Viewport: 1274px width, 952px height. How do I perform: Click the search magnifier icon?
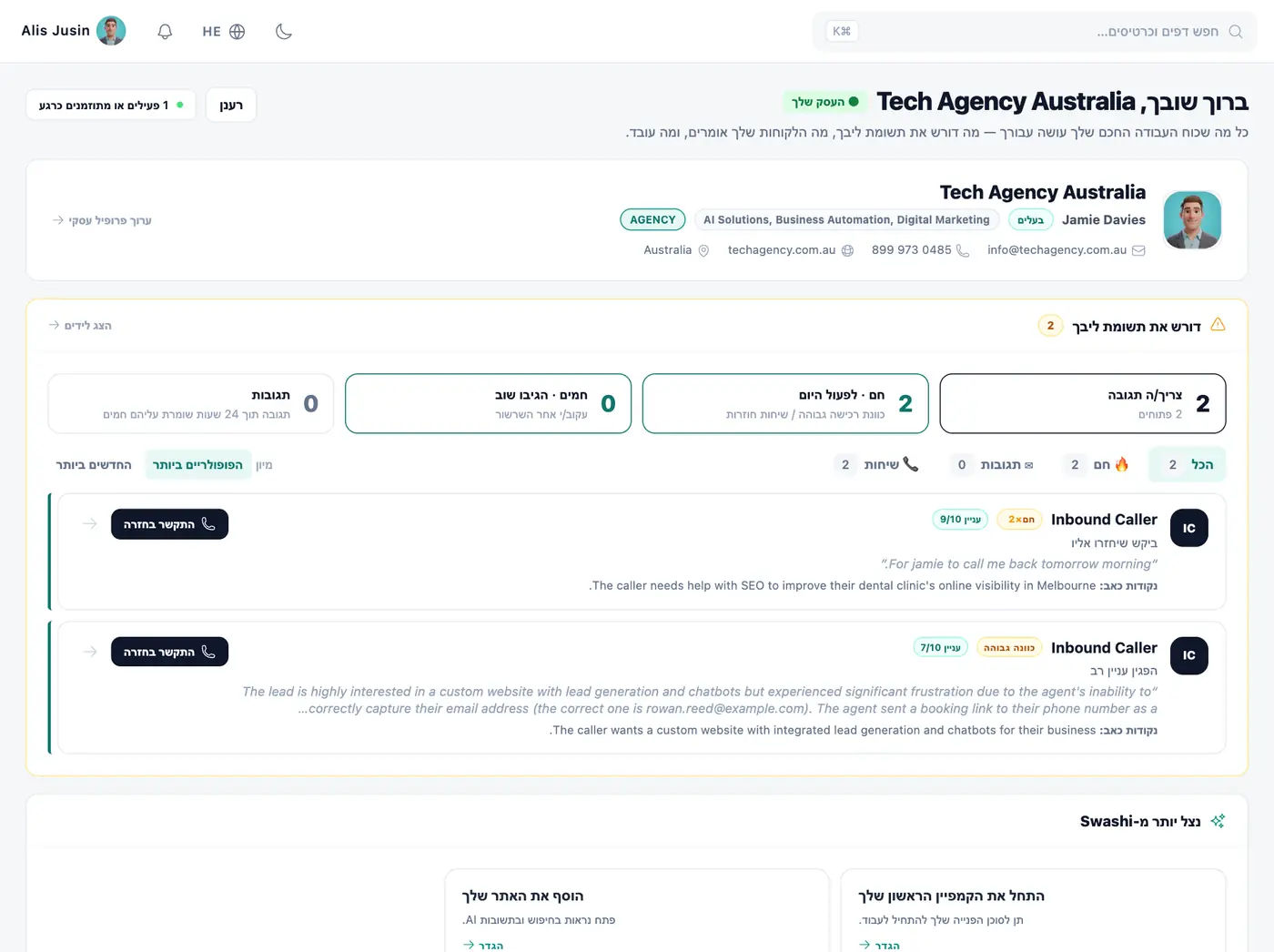1235,32
